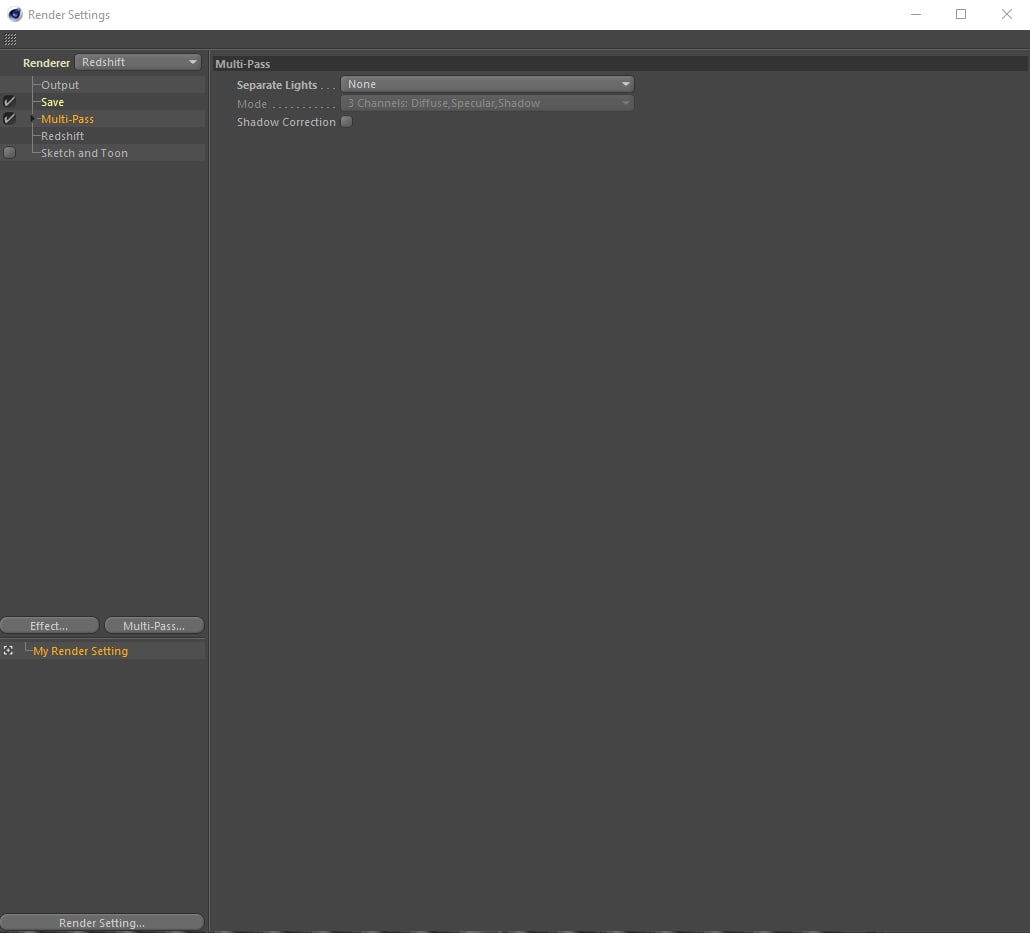Open the disabled Mode channels dropdown
Viewport: 1030px width, 933px height.
[487, 103]
